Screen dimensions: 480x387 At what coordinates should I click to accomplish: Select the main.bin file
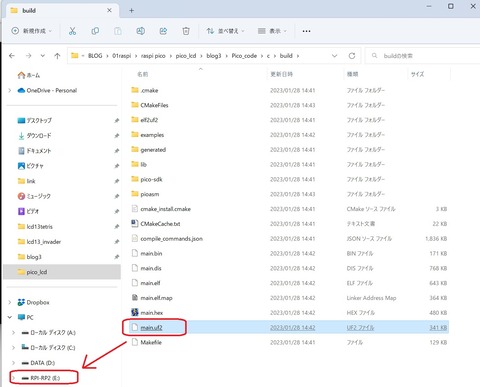[x=147, y=253]
